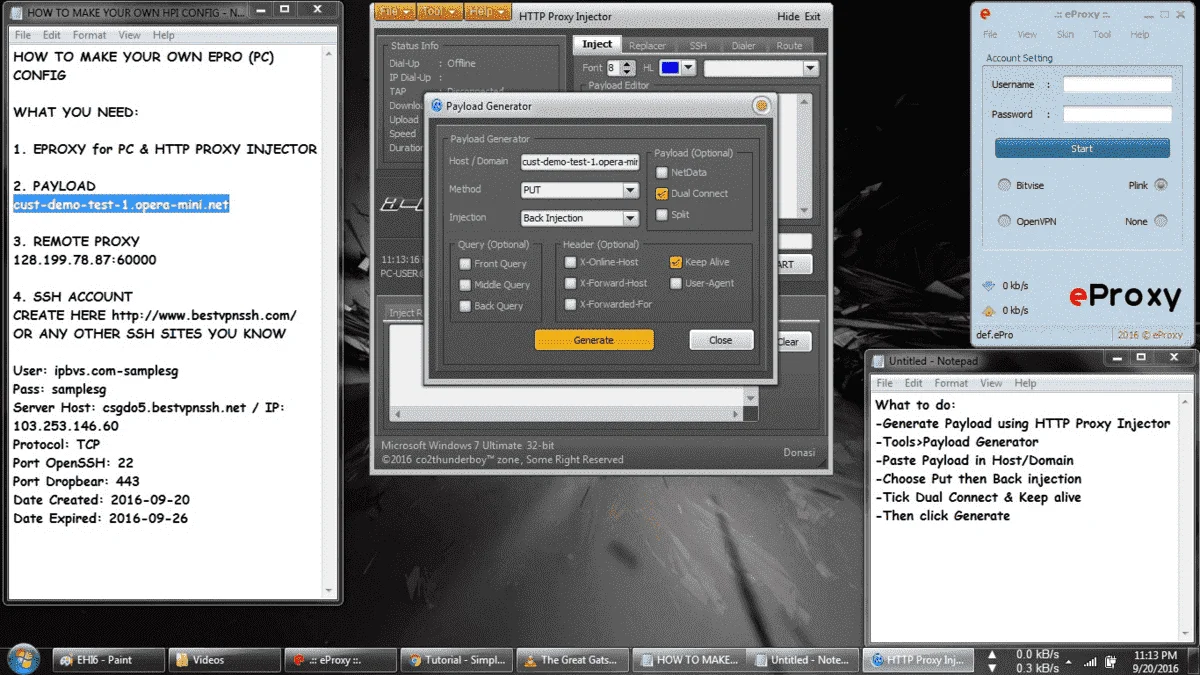The image size is (1200, 675).
Task: Tick the X-Online-Host header checkbox
Action: pos(571,262)
